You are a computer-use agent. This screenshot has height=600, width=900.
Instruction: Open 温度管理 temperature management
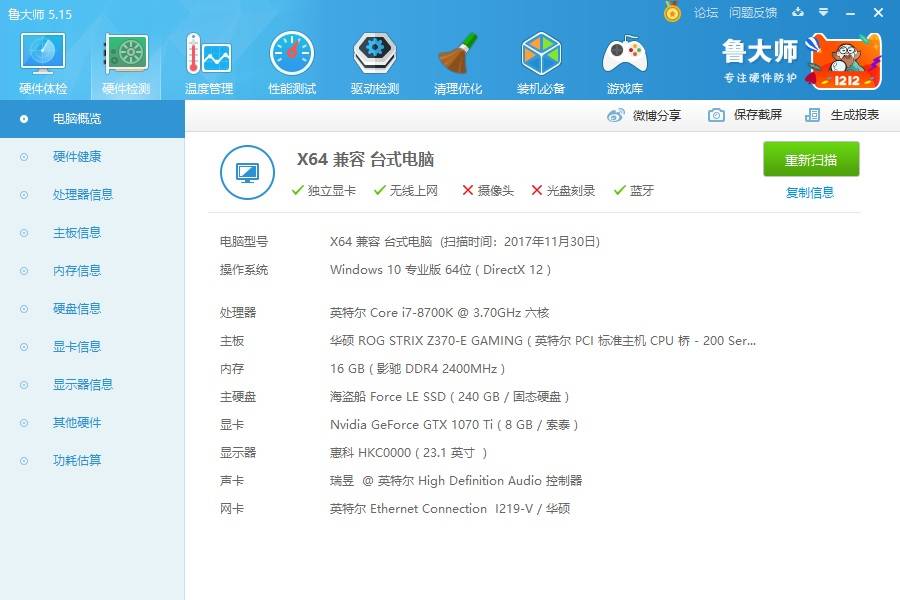coord(208,60)
